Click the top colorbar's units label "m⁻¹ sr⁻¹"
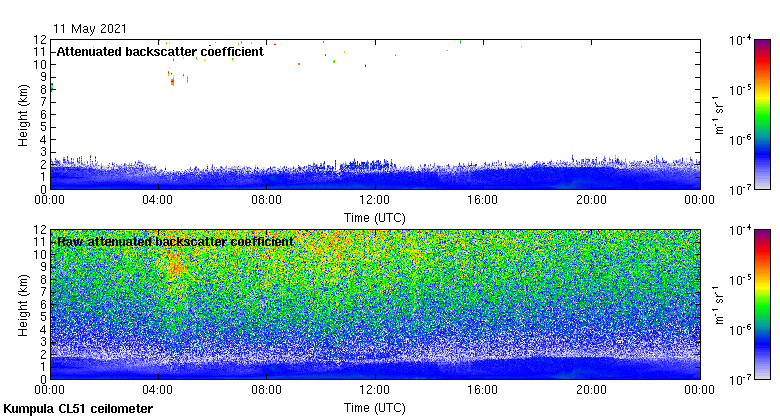Image resolution: width=780 pixels, height=420 pixels. (x=715, y=113)
